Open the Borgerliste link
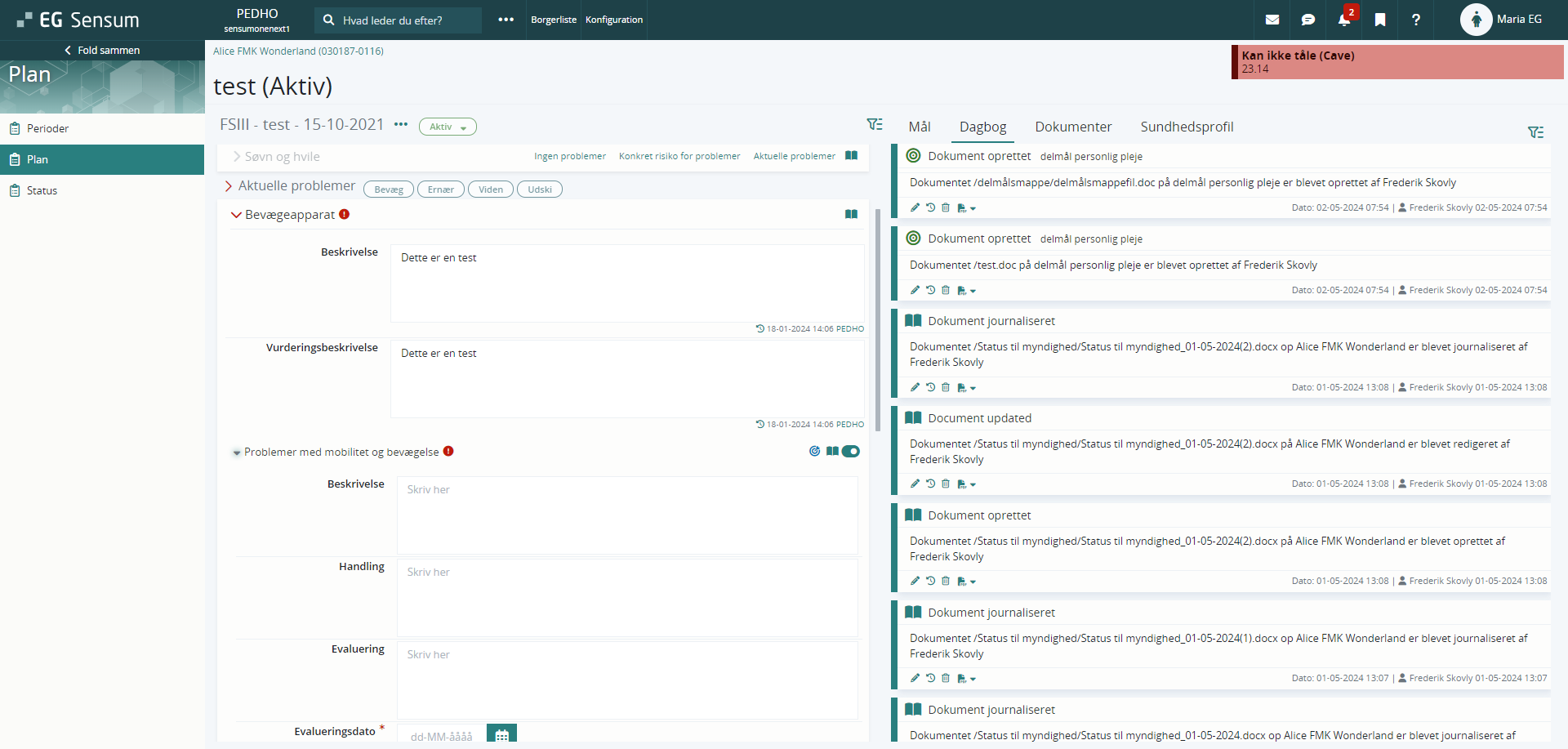This screenshot has height=749, width=1568. pos(553,20)
